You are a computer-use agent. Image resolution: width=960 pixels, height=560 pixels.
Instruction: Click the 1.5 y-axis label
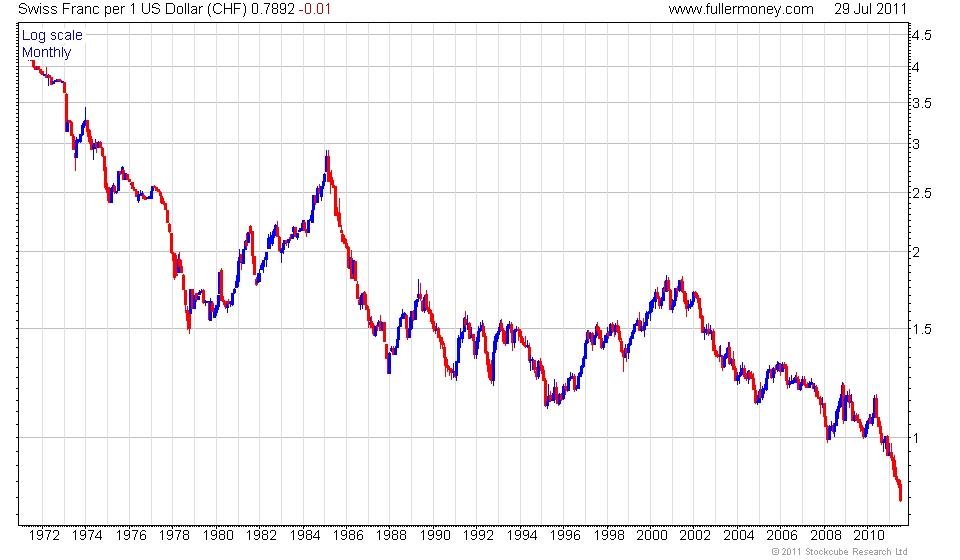point(921,329)
